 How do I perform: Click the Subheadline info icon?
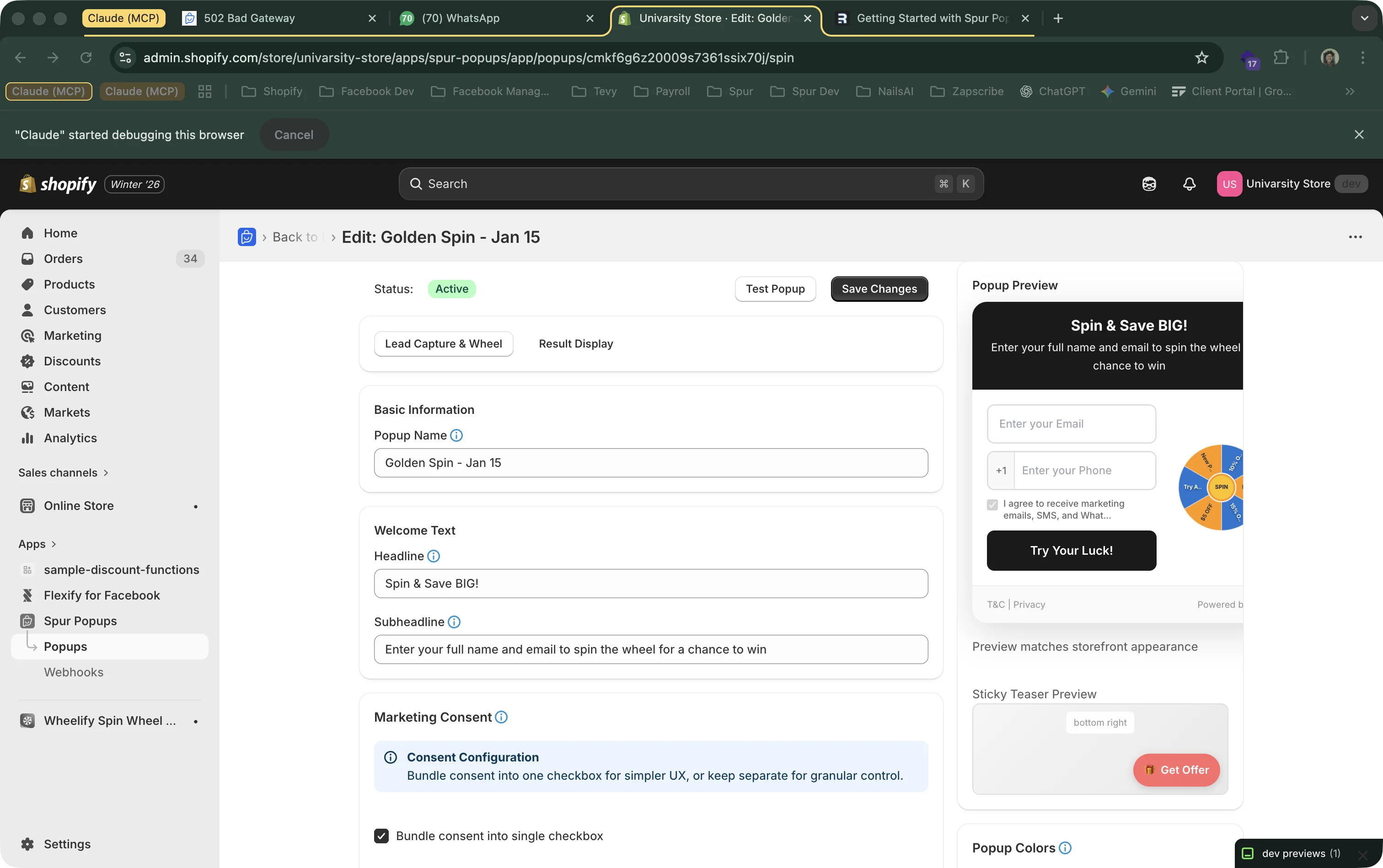click(x=454, y=621)
